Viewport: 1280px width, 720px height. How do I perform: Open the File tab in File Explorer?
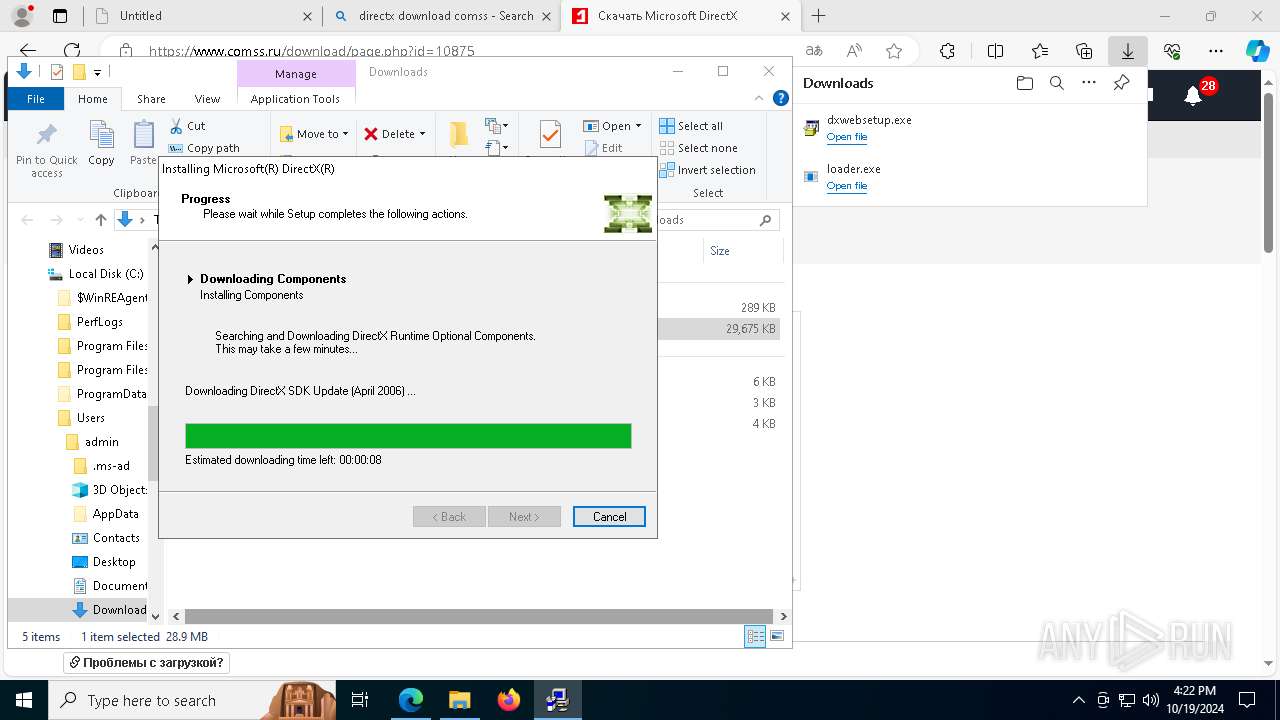tap(36, 99)
